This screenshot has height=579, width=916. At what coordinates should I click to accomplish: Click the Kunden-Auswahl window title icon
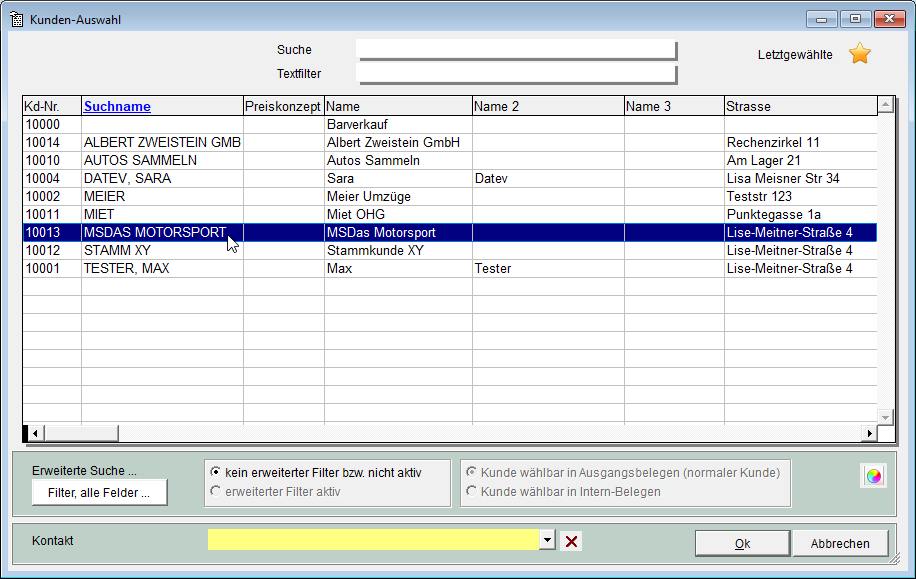16,19
